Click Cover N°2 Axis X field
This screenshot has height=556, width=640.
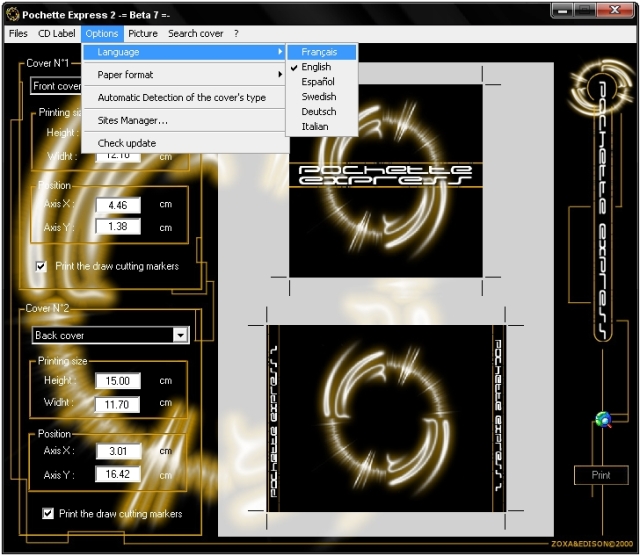[119, 451]
